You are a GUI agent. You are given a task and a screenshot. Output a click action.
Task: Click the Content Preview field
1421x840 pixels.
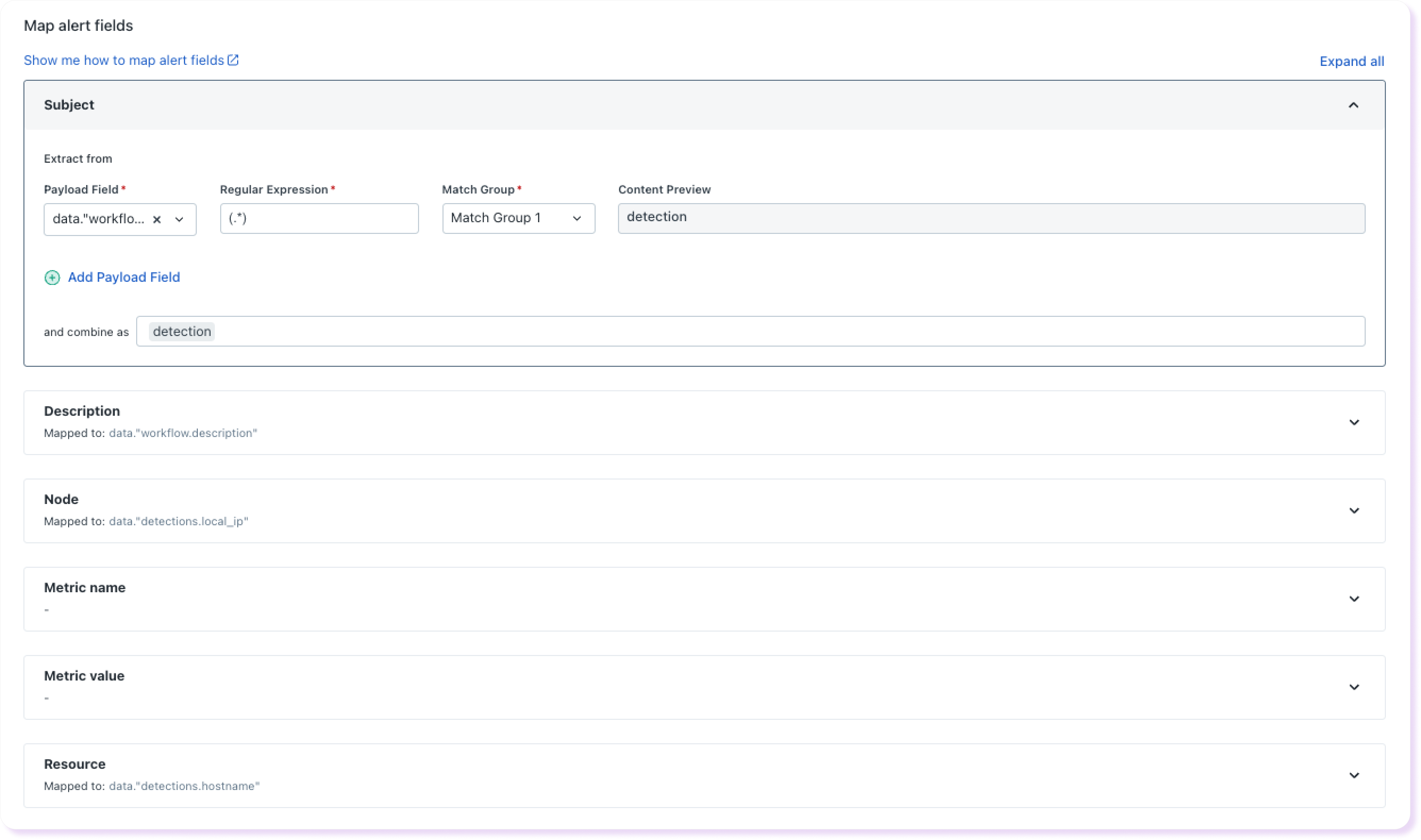coord(991,218)
